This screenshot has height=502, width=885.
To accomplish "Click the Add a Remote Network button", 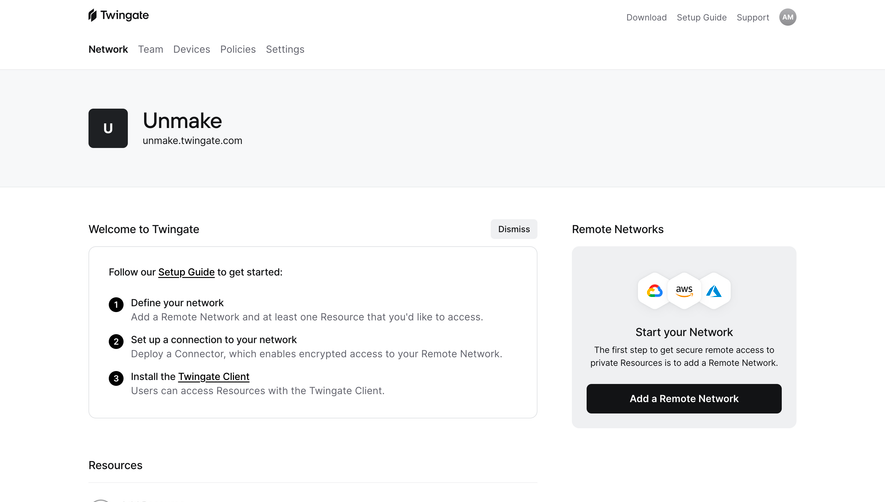I will [684, 399].
